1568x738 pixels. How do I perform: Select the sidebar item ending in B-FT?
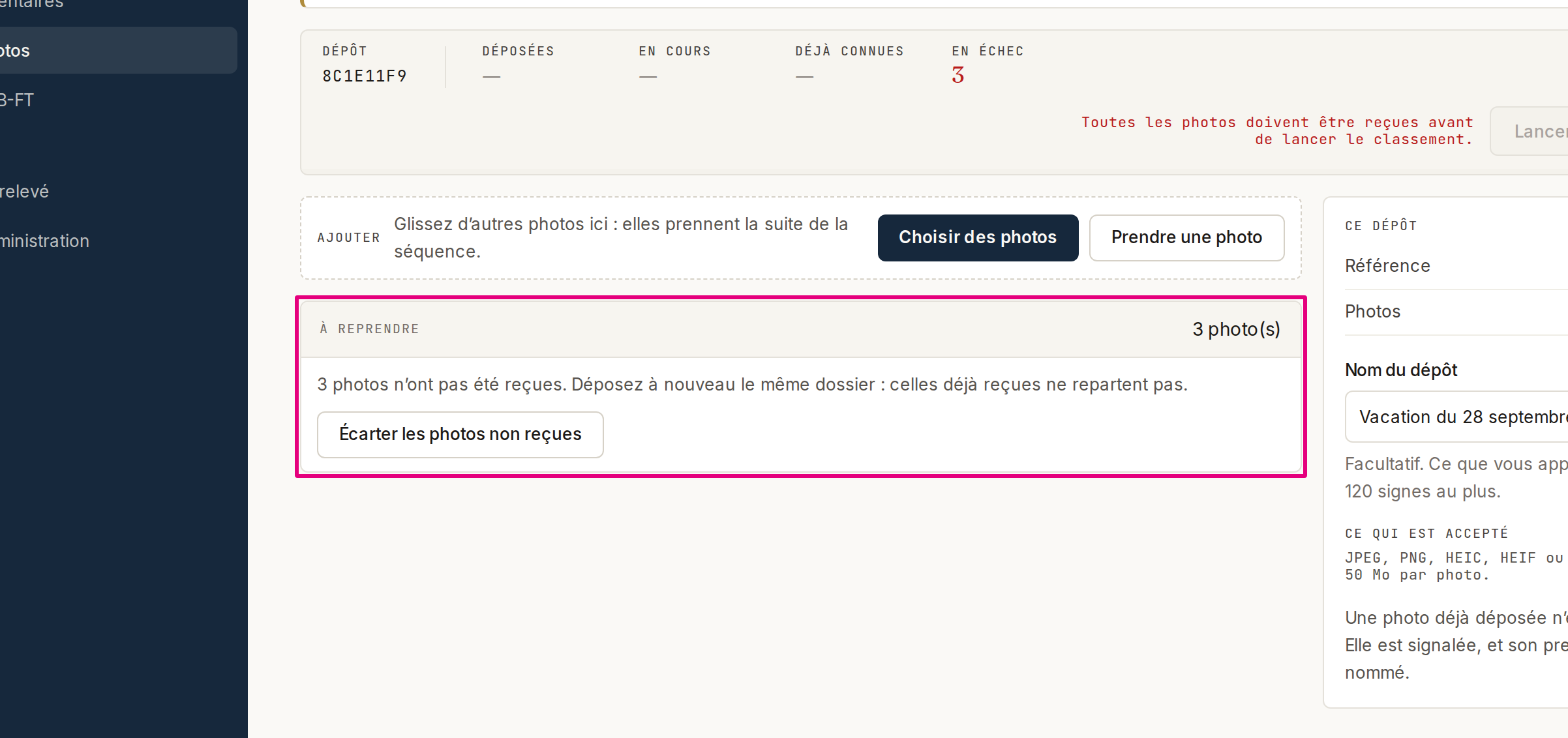(118, 100)
